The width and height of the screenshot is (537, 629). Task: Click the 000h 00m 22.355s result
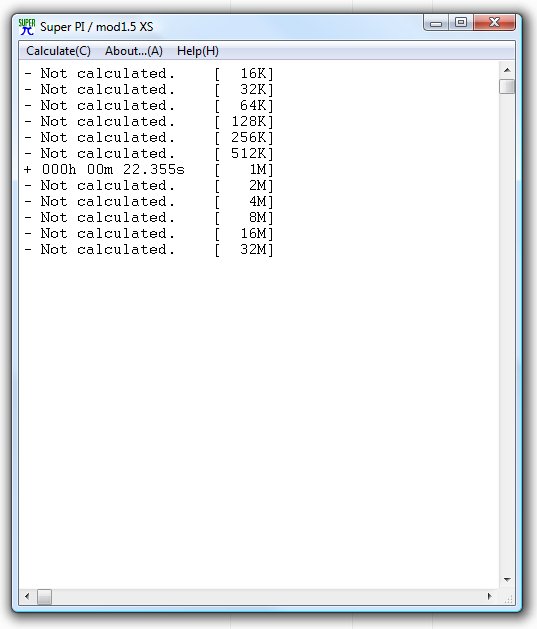113,170
